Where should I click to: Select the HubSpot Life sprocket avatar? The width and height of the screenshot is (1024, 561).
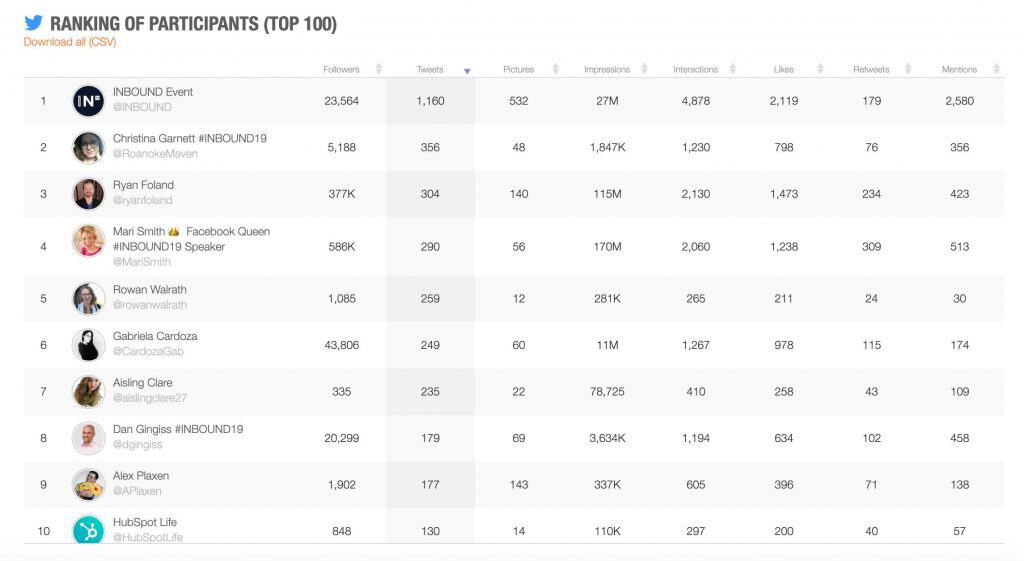[x=88, y=530]
